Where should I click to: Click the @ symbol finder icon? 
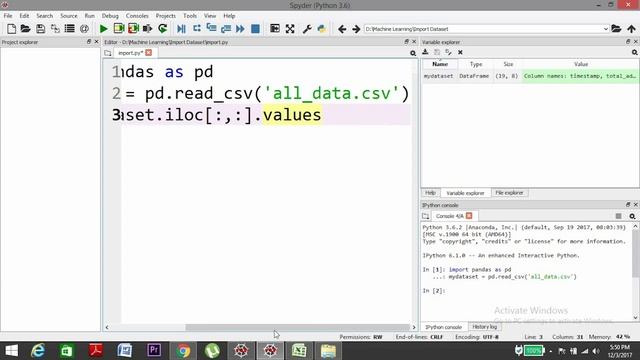84,29
